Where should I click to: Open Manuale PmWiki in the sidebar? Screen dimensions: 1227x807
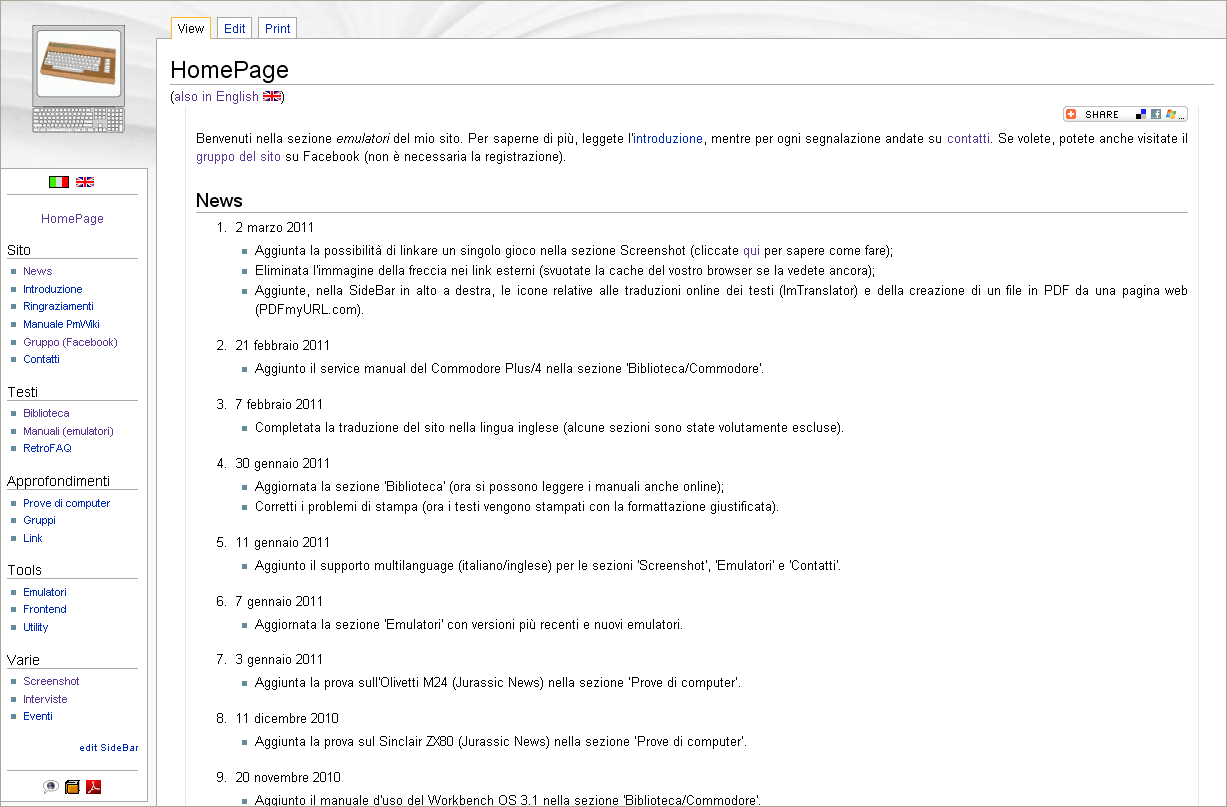pos(61,324)
